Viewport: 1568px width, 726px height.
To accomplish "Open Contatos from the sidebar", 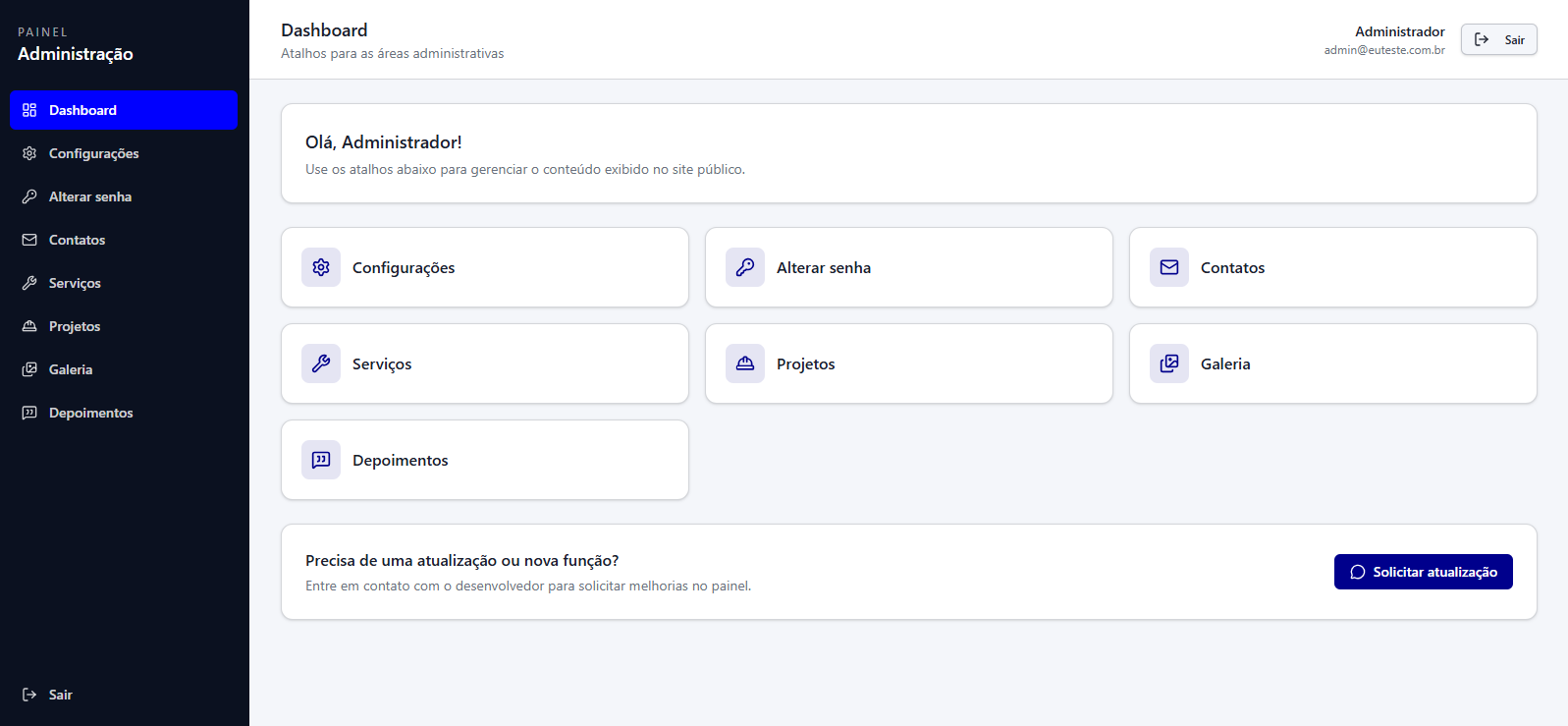I will coord(124,240).
